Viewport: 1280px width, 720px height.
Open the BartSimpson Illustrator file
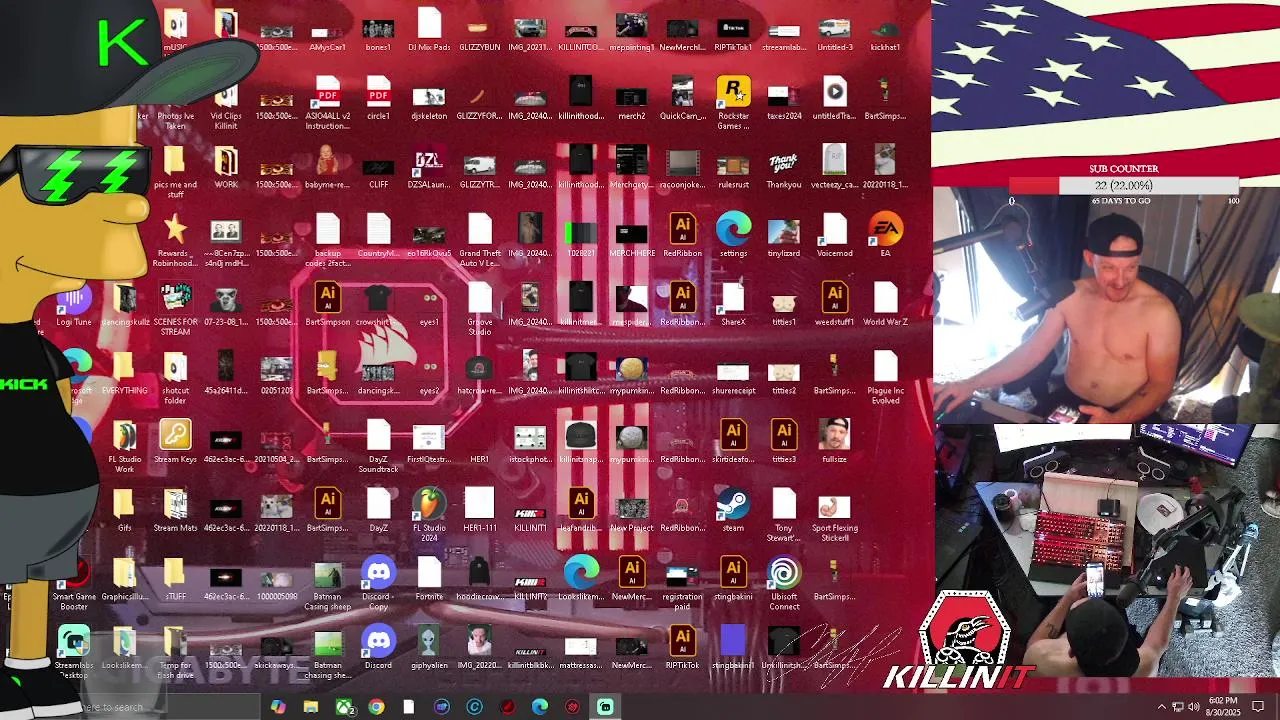pyautogui.click(x=327, y=298)
